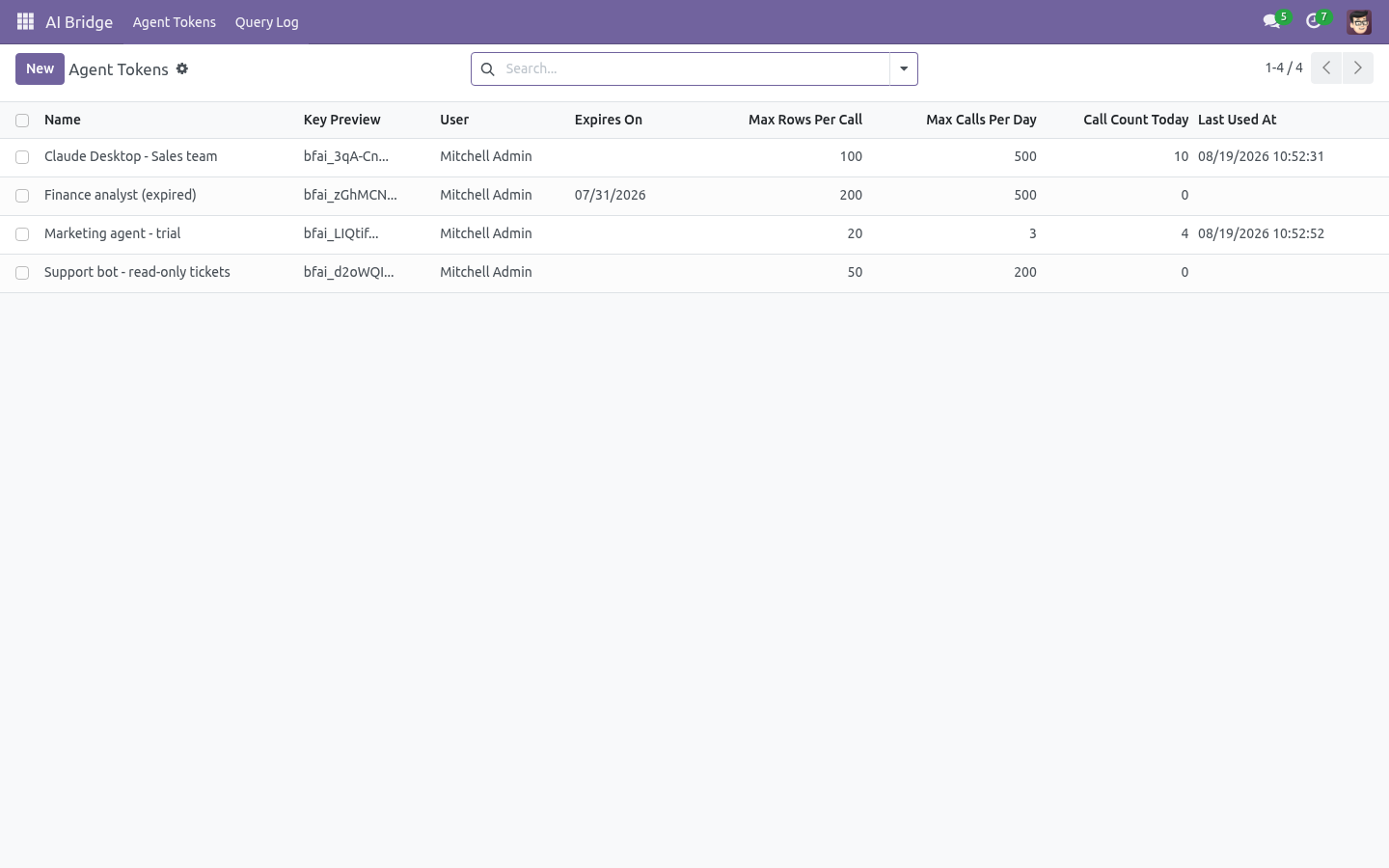1389x868 pixels.
Task: Expand the search filter options dropdown
Action: click(x=904, y=68)
